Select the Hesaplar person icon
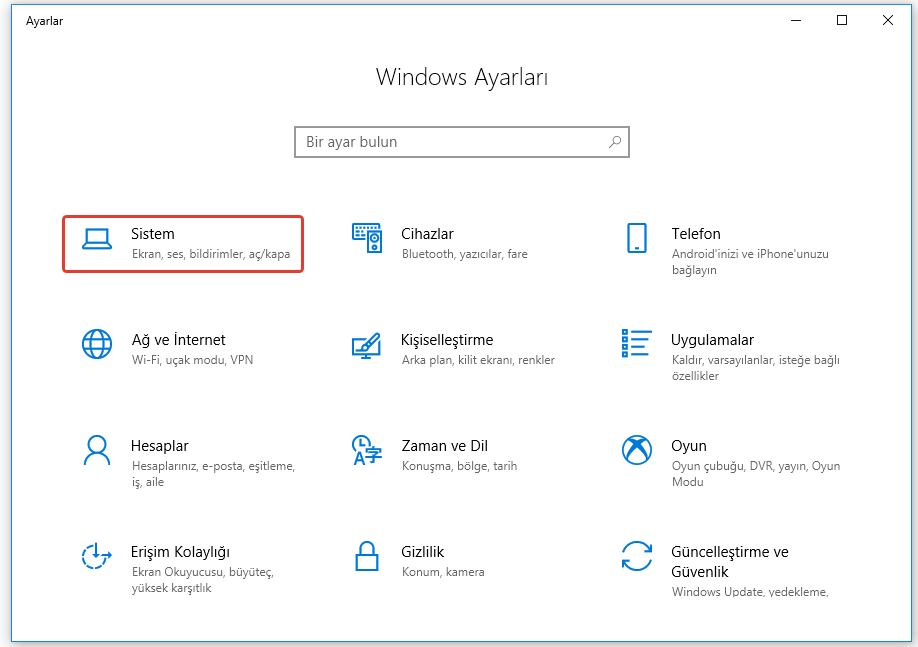 [97, 450]
